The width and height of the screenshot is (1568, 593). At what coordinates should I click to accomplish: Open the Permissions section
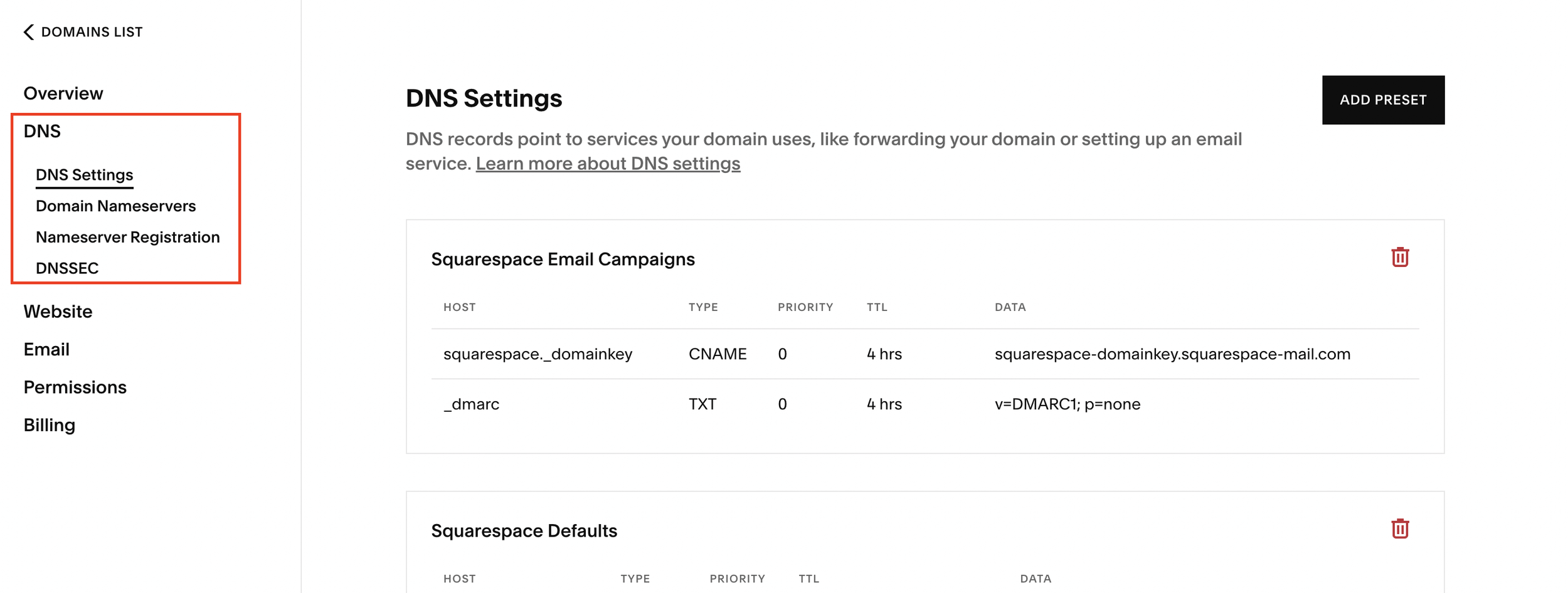click(x=75, y=387)
